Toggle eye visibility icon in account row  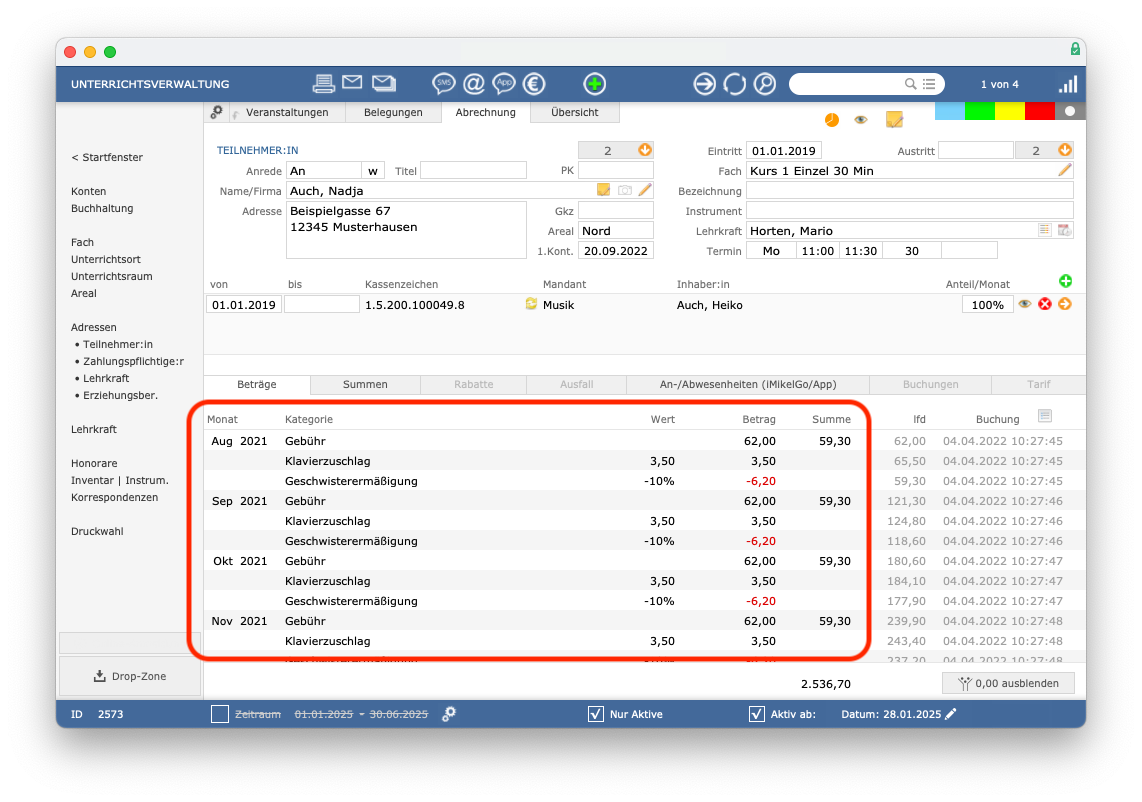point(1025,304)
